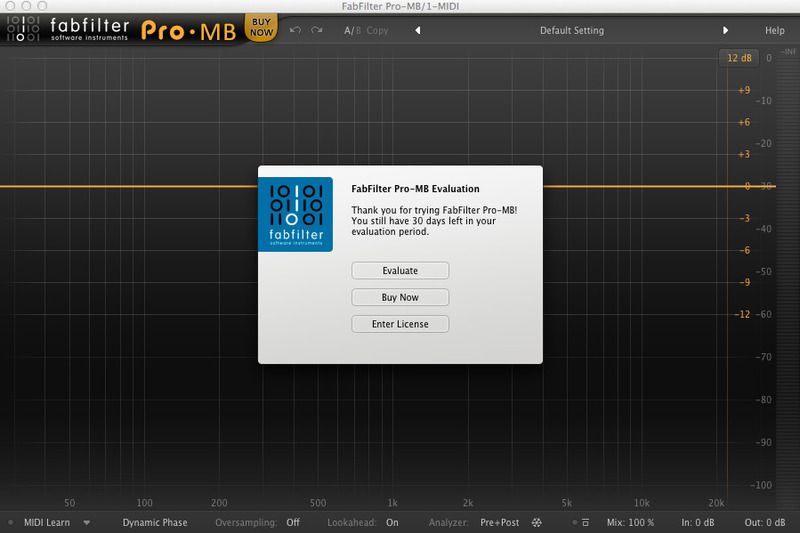The image size is (800, 533).
Task: Copy the current A/B state
Action: [x=377, y=31]
